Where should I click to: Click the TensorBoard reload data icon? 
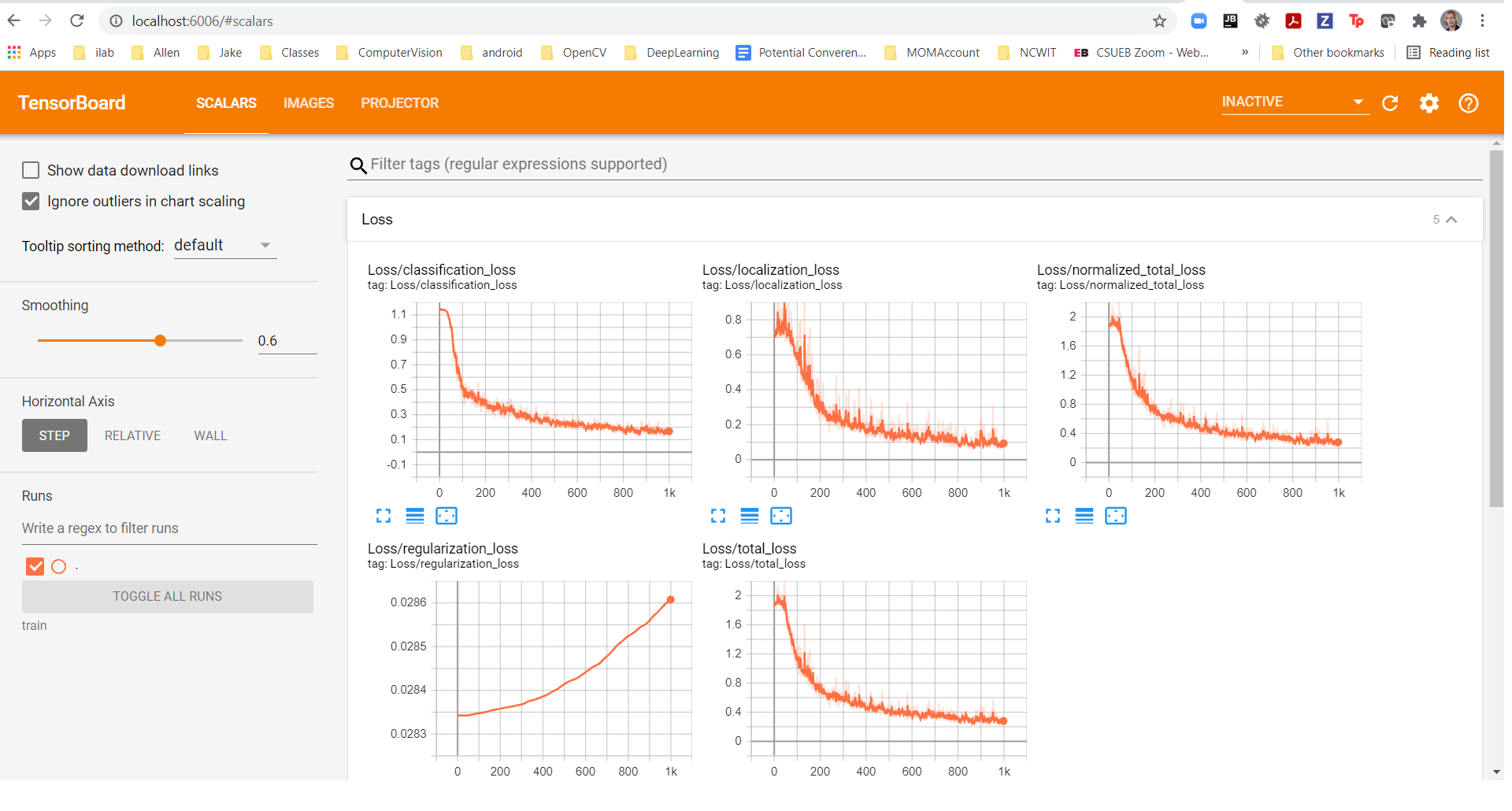[x=1390, y=103]
